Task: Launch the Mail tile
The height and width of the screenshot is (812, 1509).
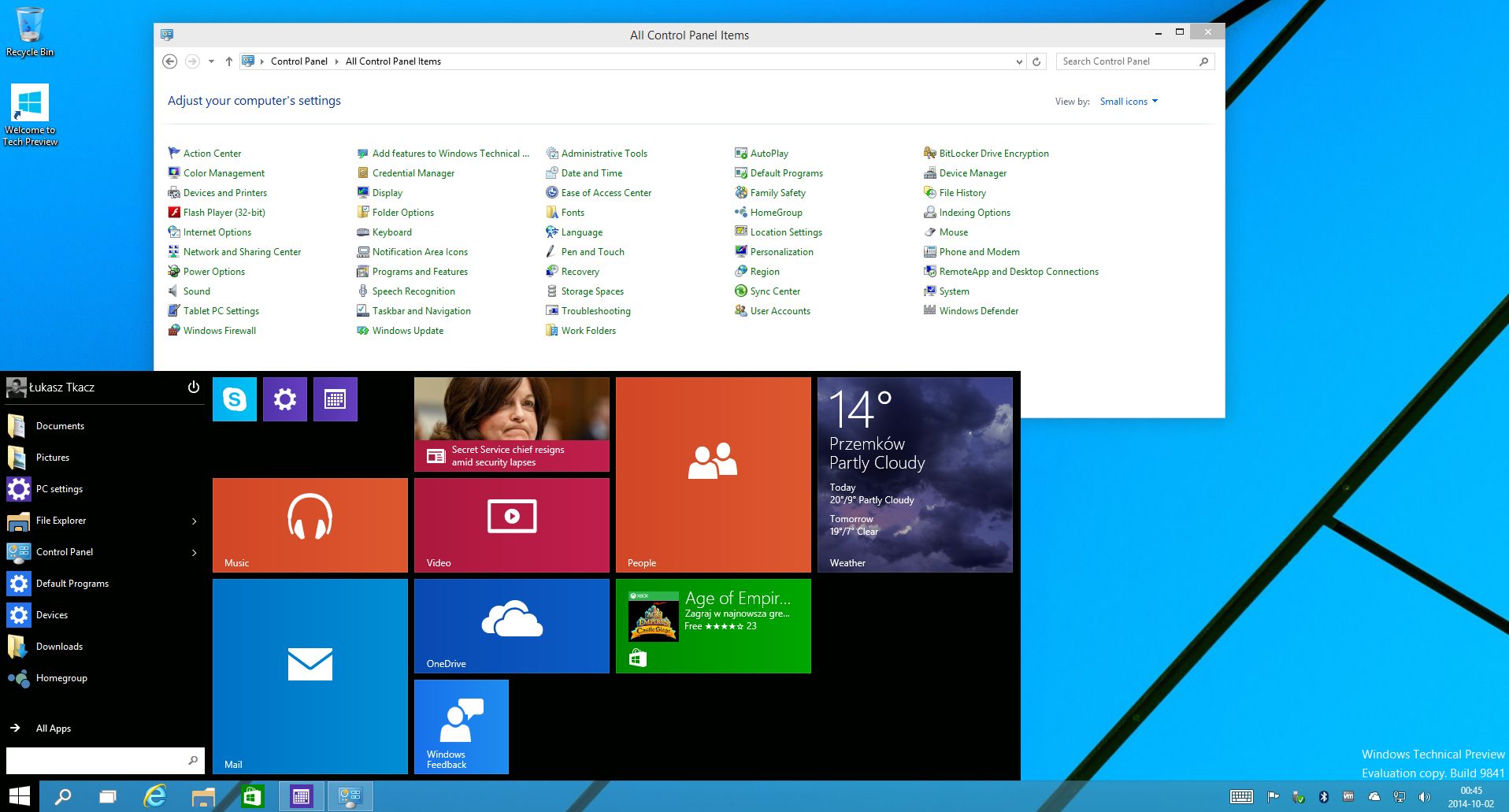Action: [x=310, y=676]
